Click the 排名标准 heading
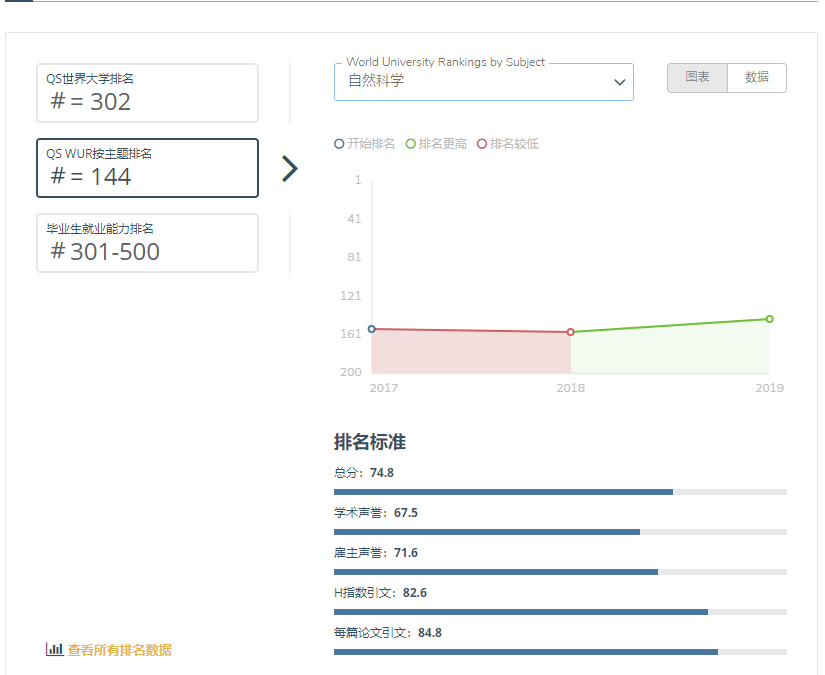The image size is (825, 675). [370, 442]
